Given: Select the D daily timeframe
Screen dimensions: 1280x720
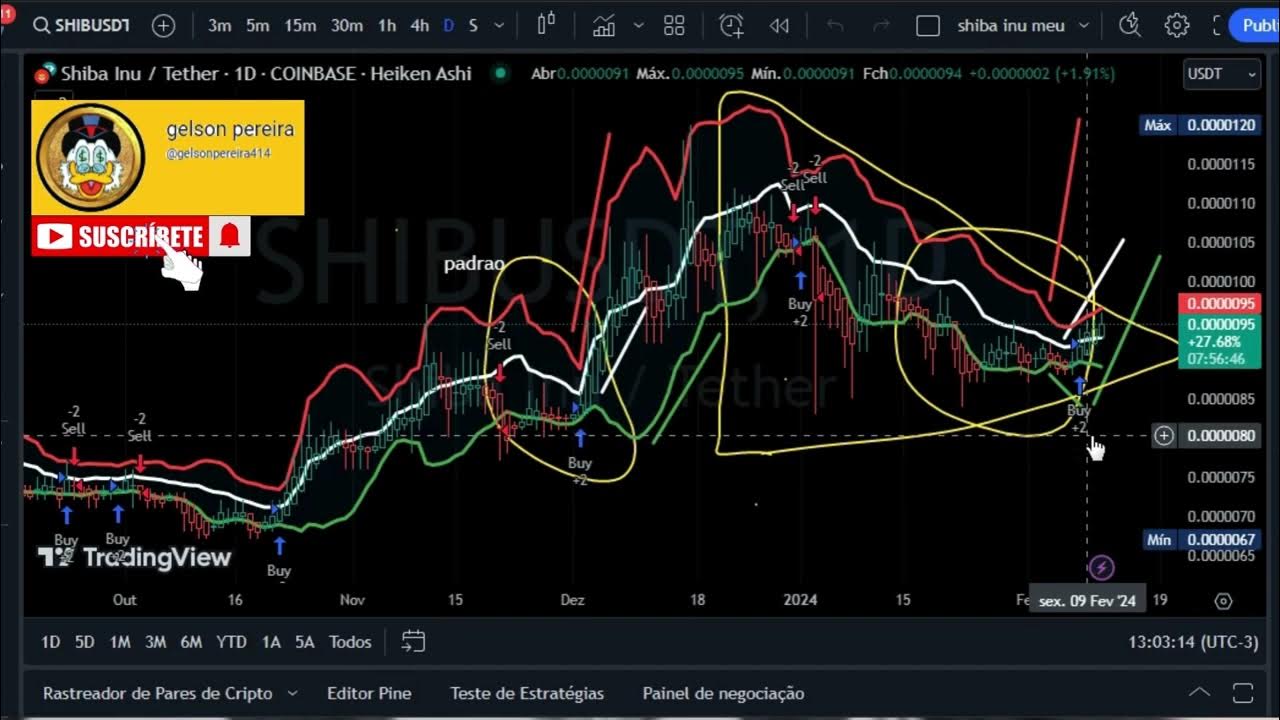Looking at the screenshot, I should 448,25.
